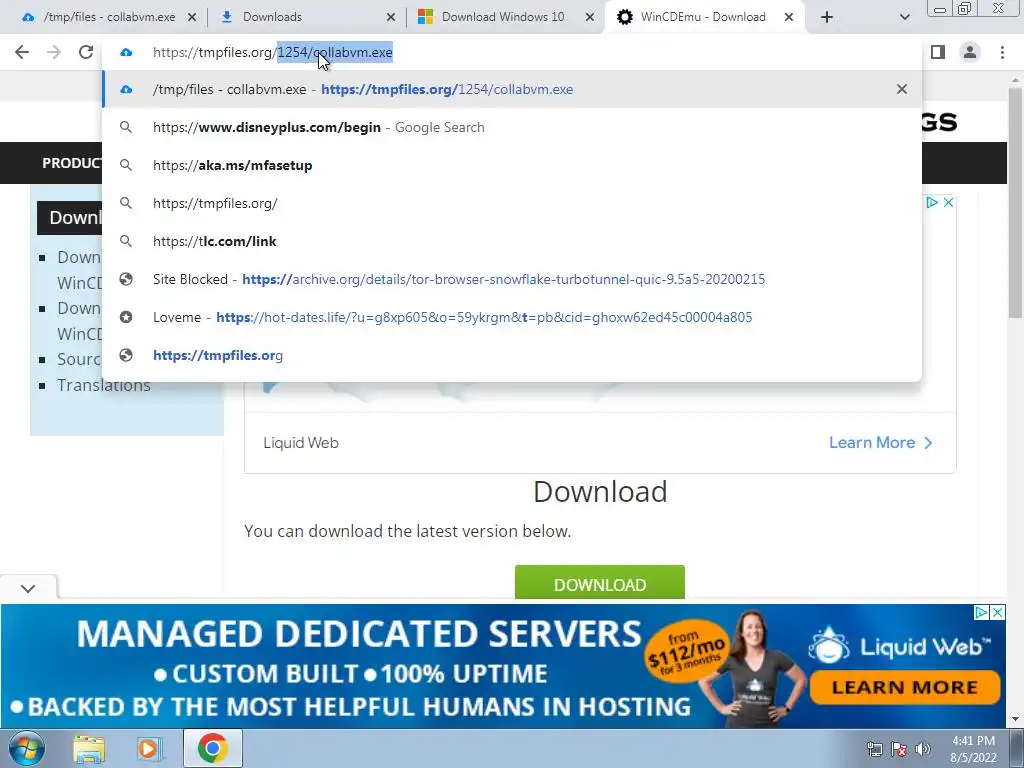Click the search icon beside disneyplus suggestion

[x=126, y=127]
